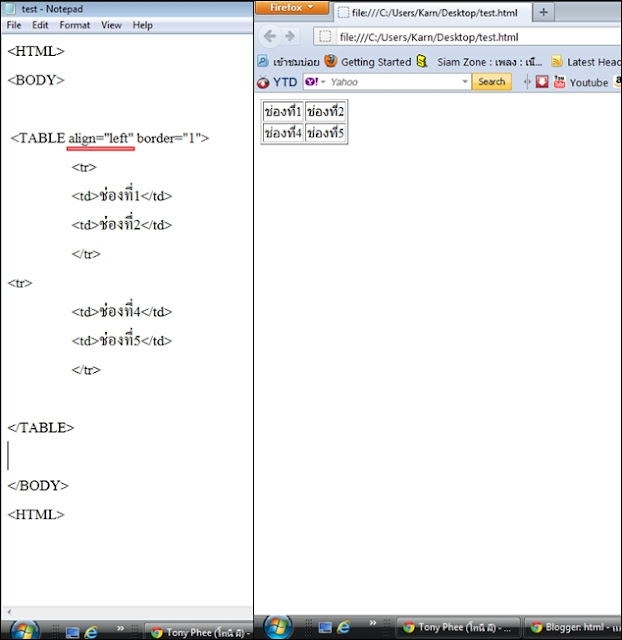622x640 pixels.
Task: Click into the Yahoo search box
Action: point(394,82)
